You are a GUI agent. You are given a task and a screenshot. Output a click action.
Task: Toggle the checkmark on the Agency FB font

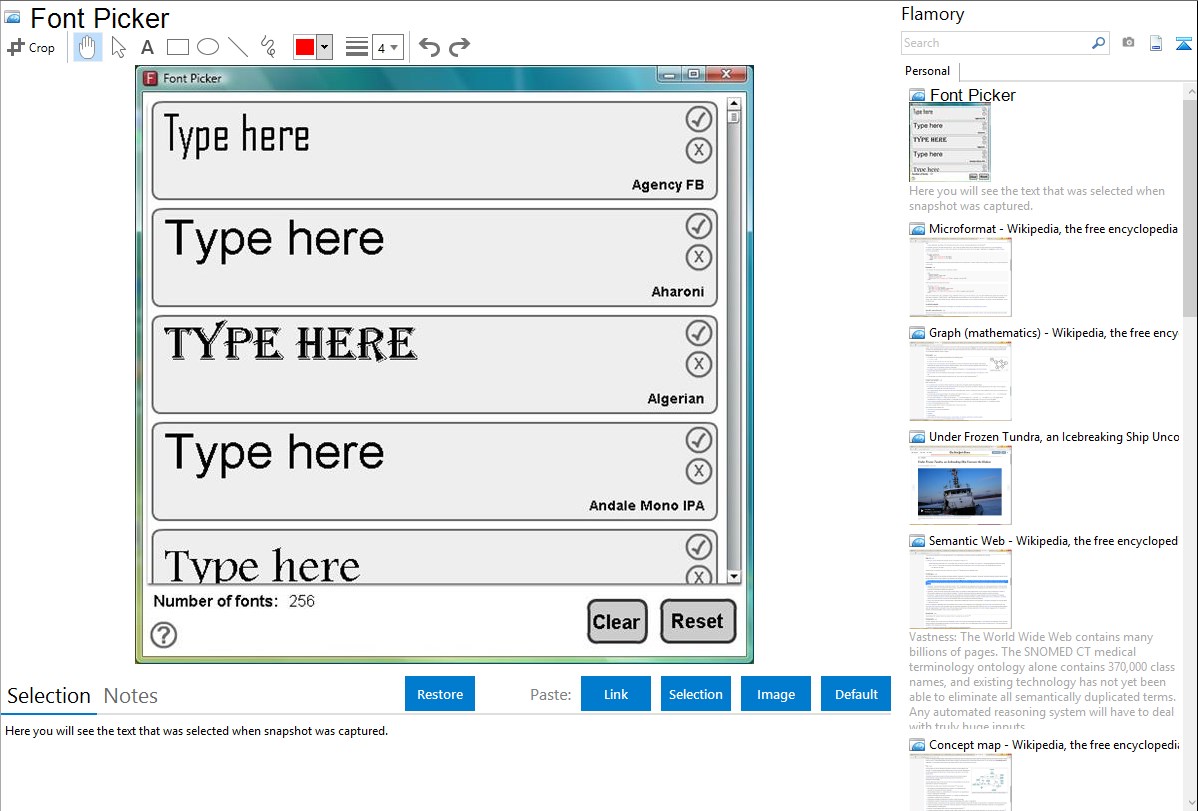[x=699, y=119]
